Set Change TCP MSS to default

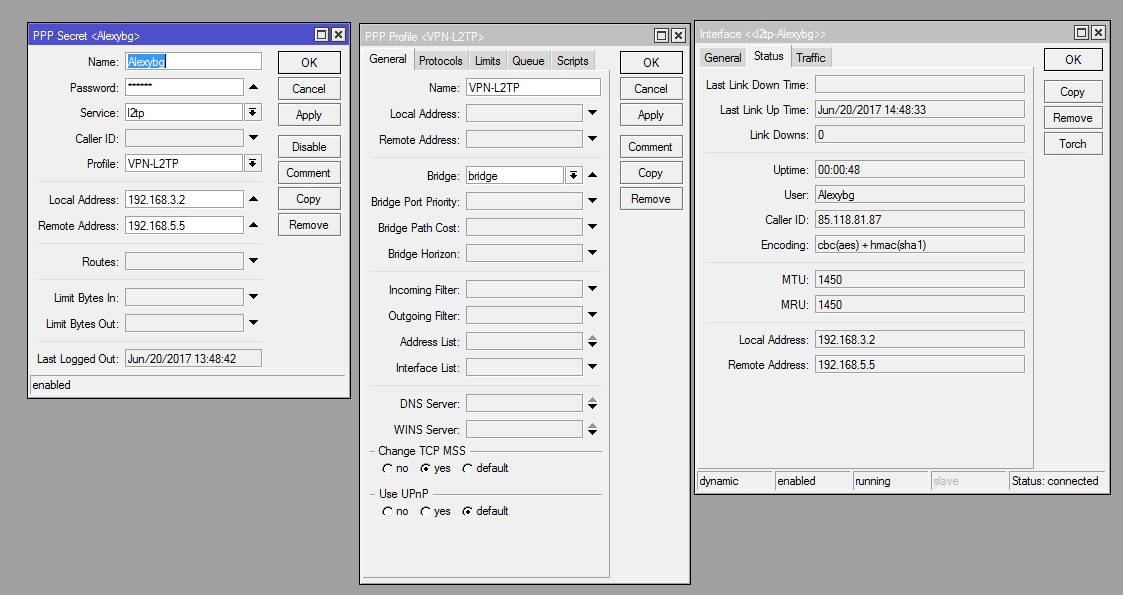pos(467,468)
